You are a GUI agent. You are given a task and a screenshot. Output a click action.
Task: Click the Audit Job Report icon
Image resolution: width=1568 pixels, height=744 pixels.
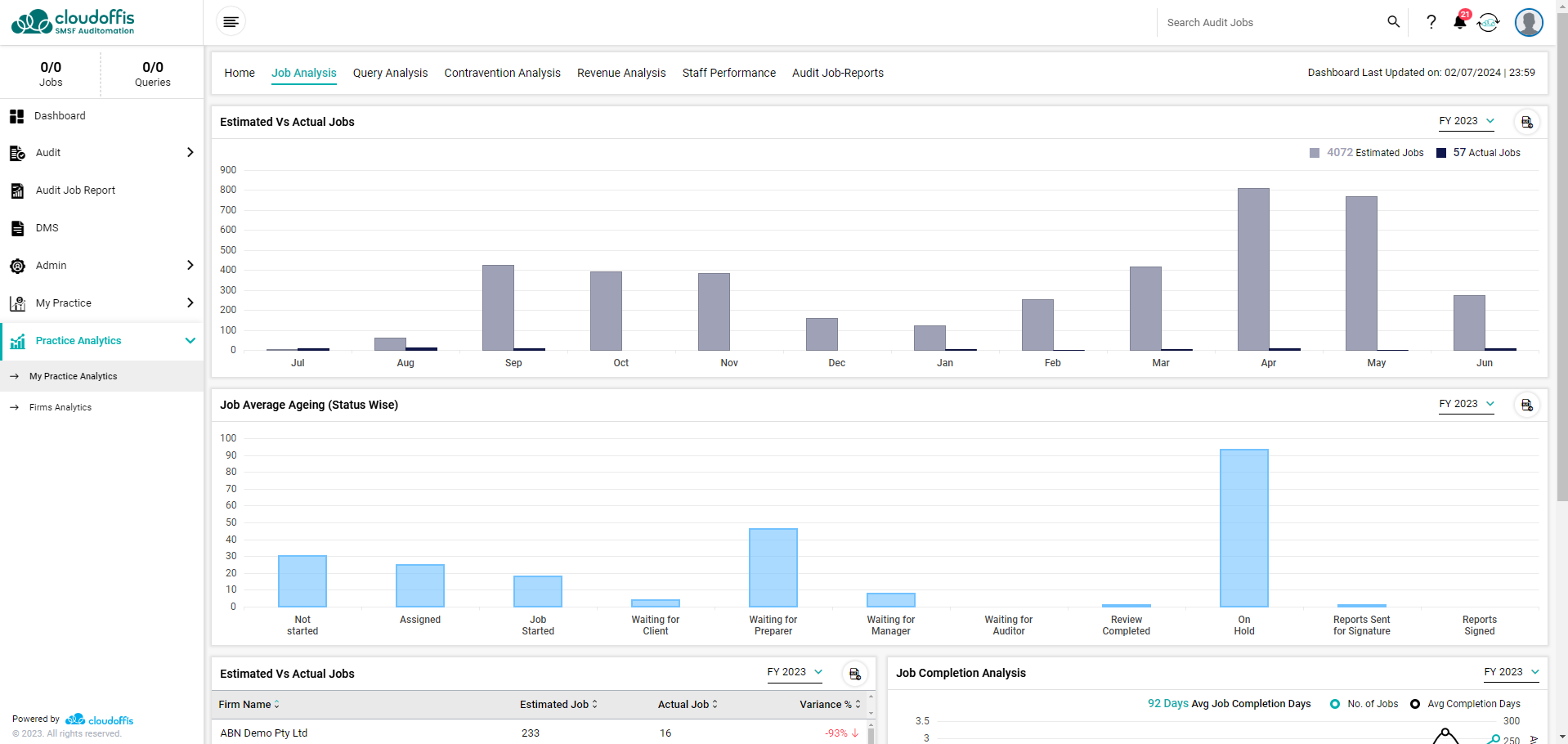[x=17, y=190]
